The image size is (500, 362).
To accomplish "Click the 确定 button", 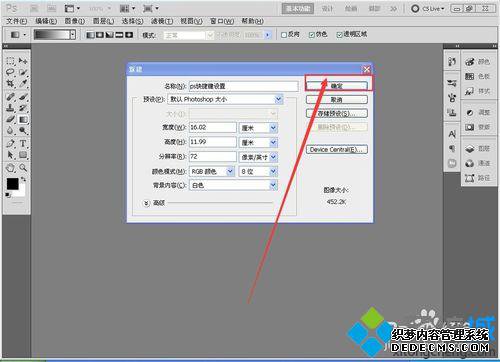I will click(337, 86).
